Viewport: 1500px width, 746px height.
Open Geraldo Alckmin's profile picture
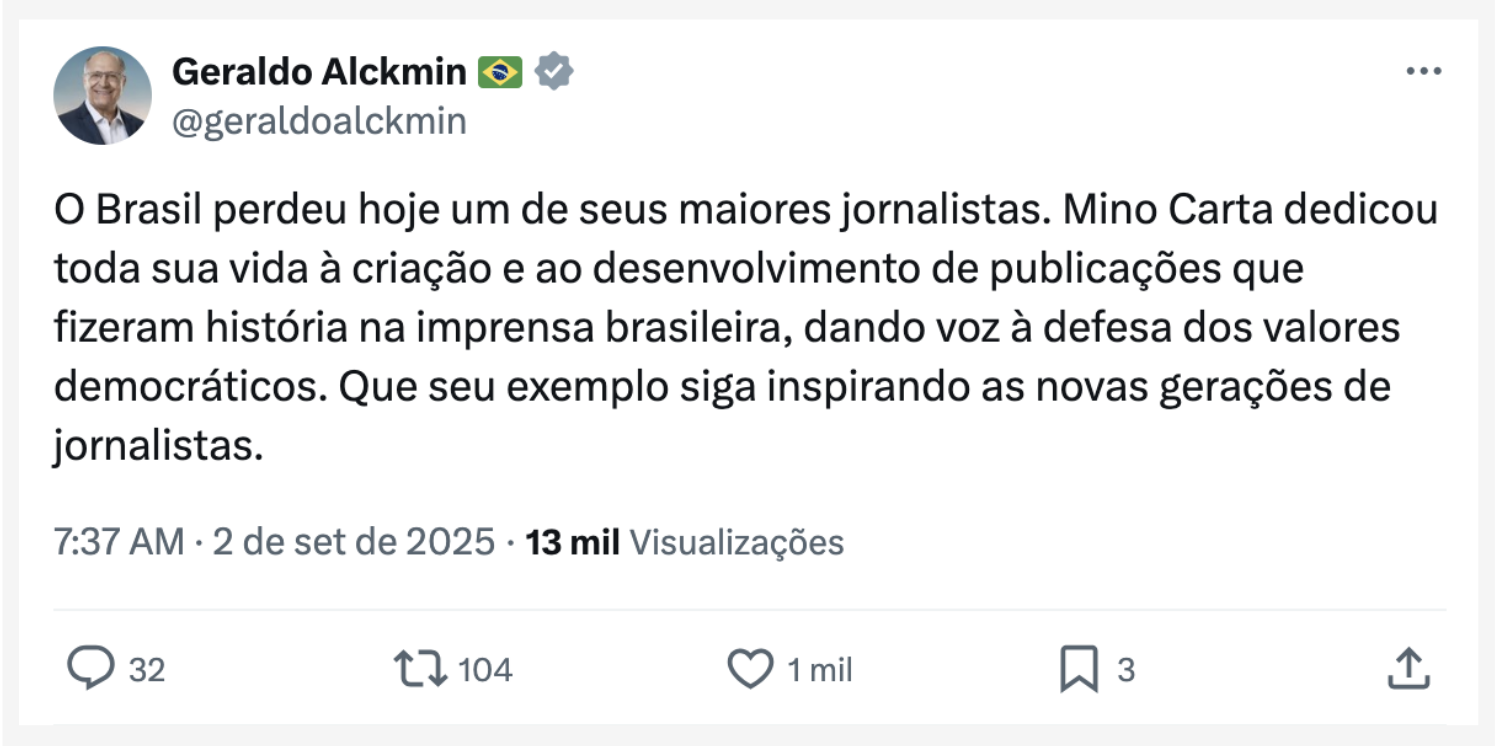pyautogui.click(x=102, y=96)
